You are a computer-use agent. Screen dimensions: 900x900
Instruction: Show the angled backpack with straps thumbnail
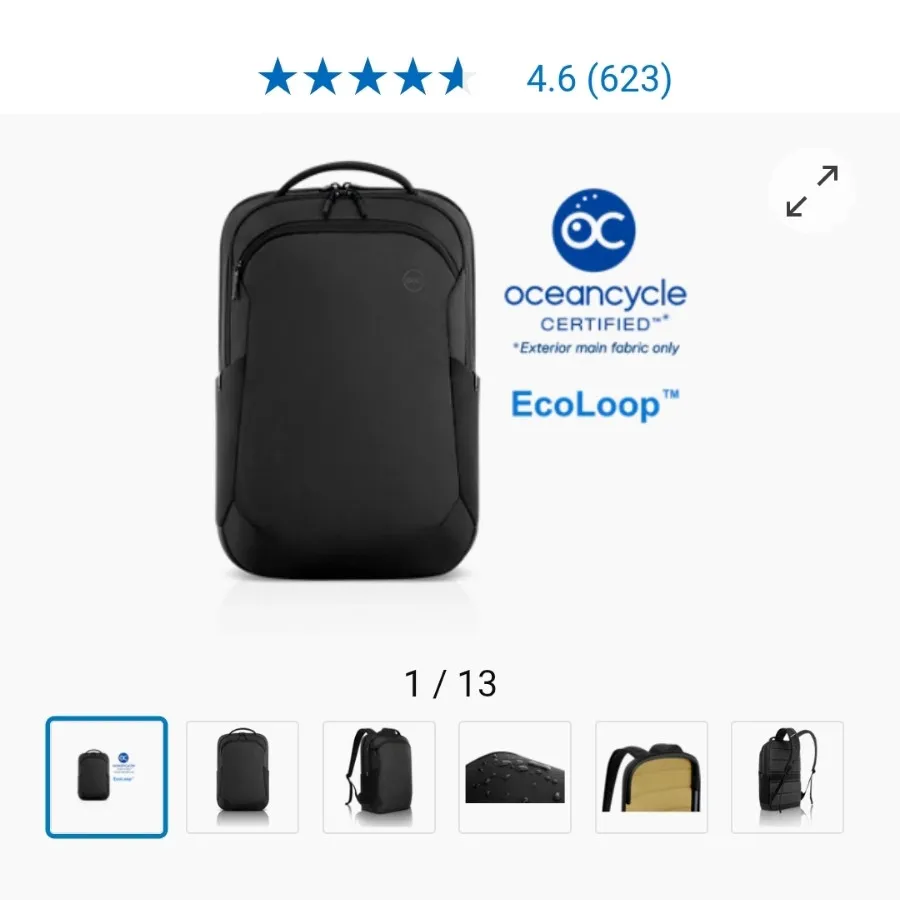pyautogui.click(x=379, y=777)
